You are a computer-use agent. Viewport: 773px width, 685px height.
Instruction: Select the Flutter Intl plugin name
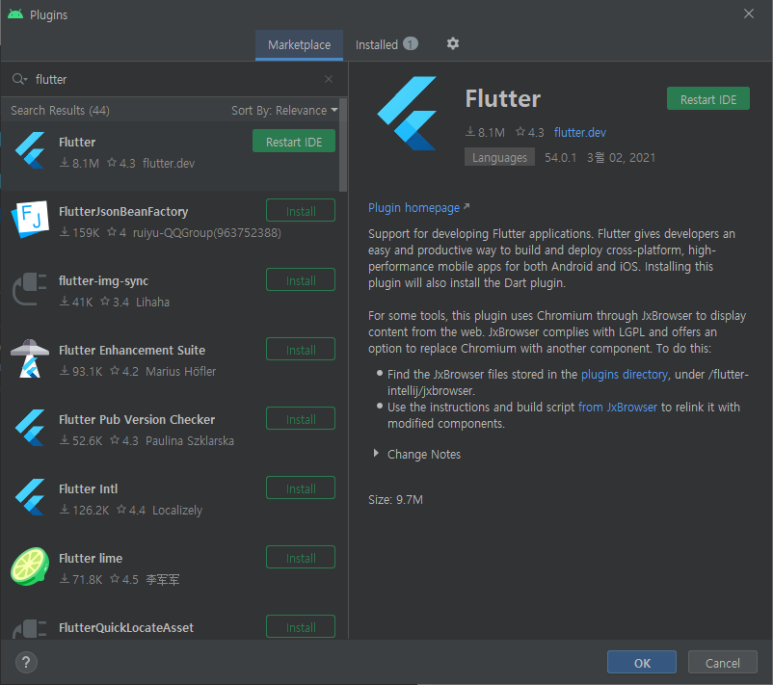[x=88, y=489]
